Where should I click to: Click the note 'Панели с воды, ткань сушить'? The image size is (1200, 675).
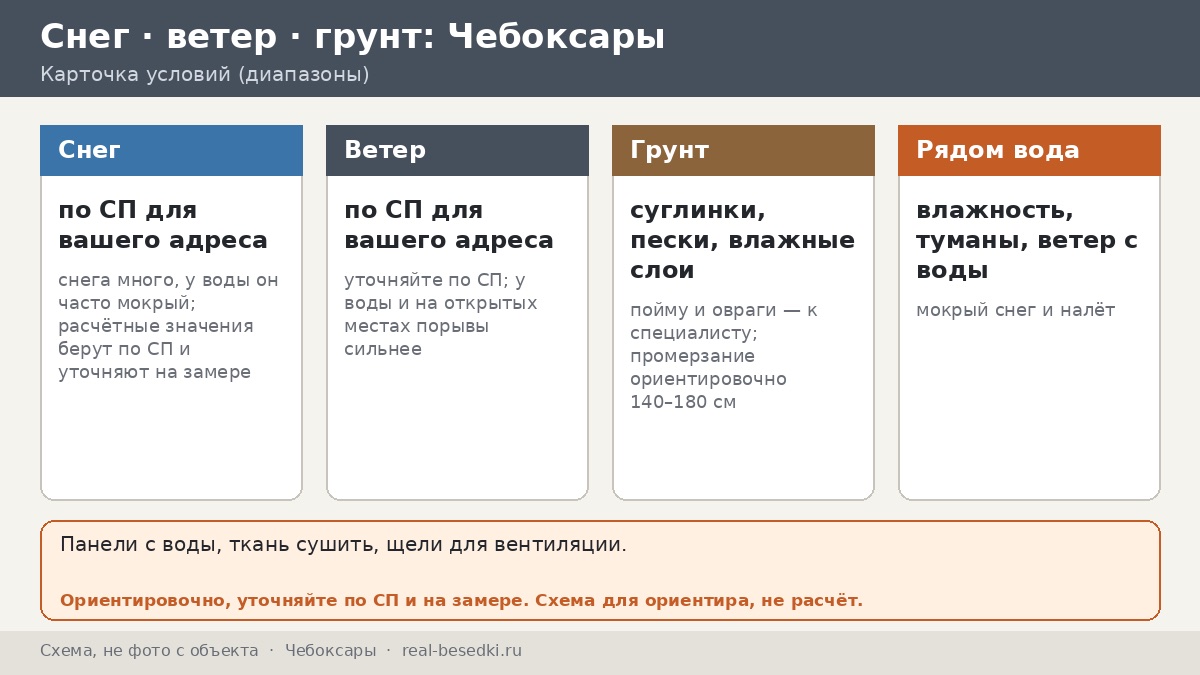pyautogui.click(x=343, y=545)
